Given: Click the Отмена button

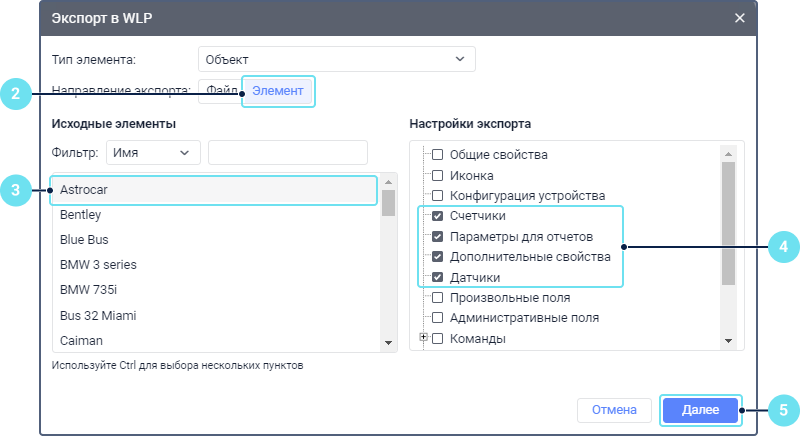Looking at the screenshot, I should [614, 410].
